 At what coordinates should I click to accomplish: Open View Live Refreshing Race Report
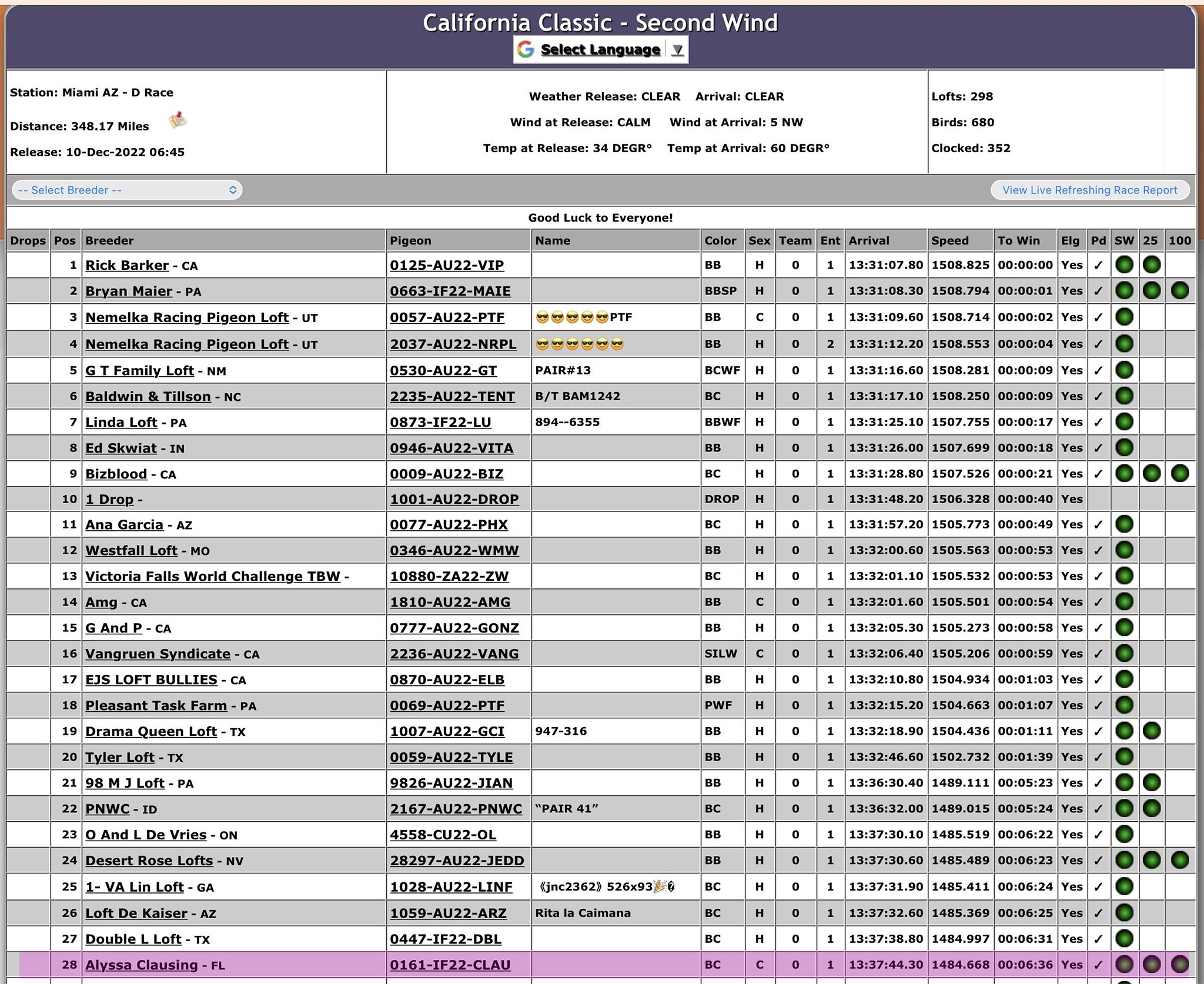point(1089,190)
